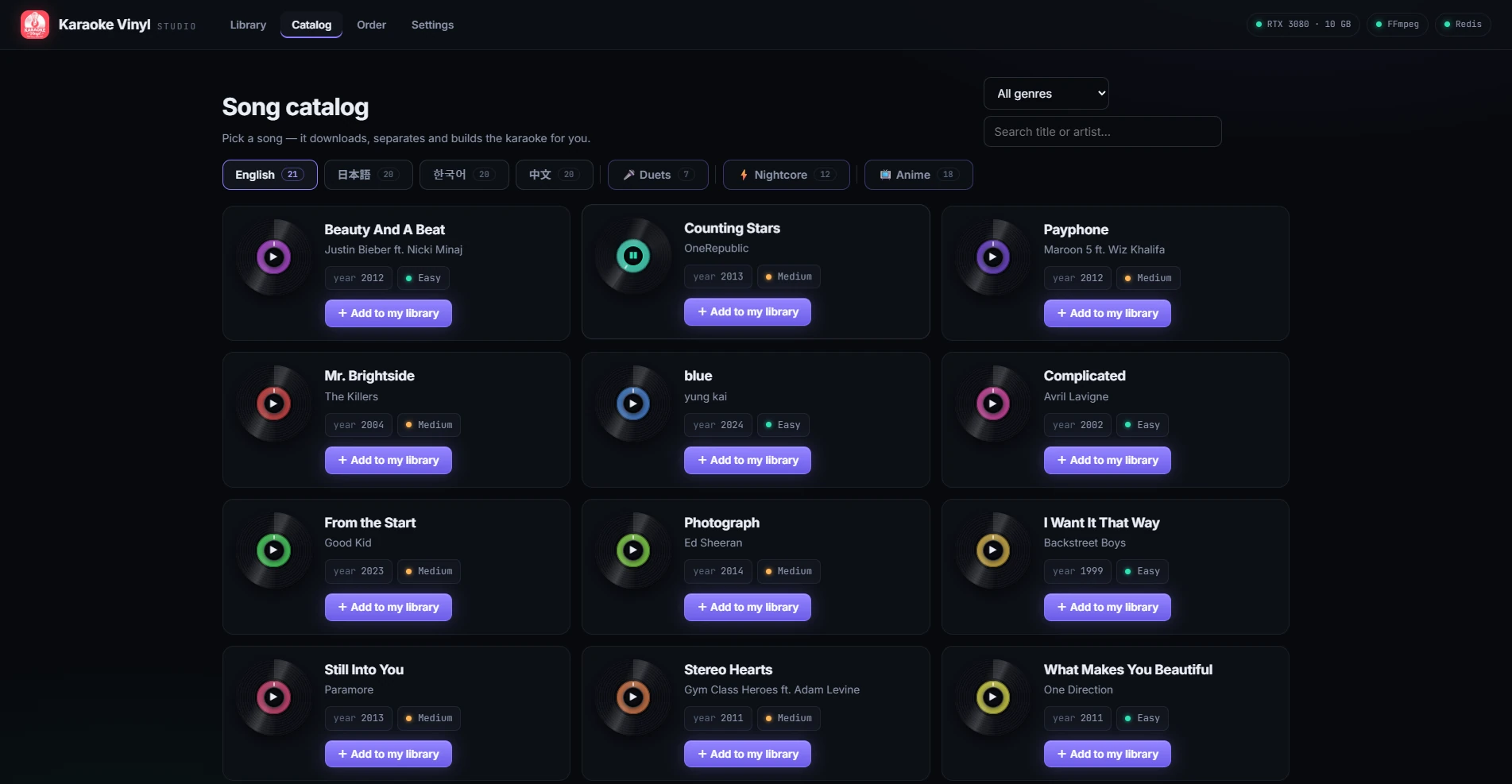Open the All genres dropdown
Image resolution: width=1512 pixels, height=784 pixels.
1046,94
